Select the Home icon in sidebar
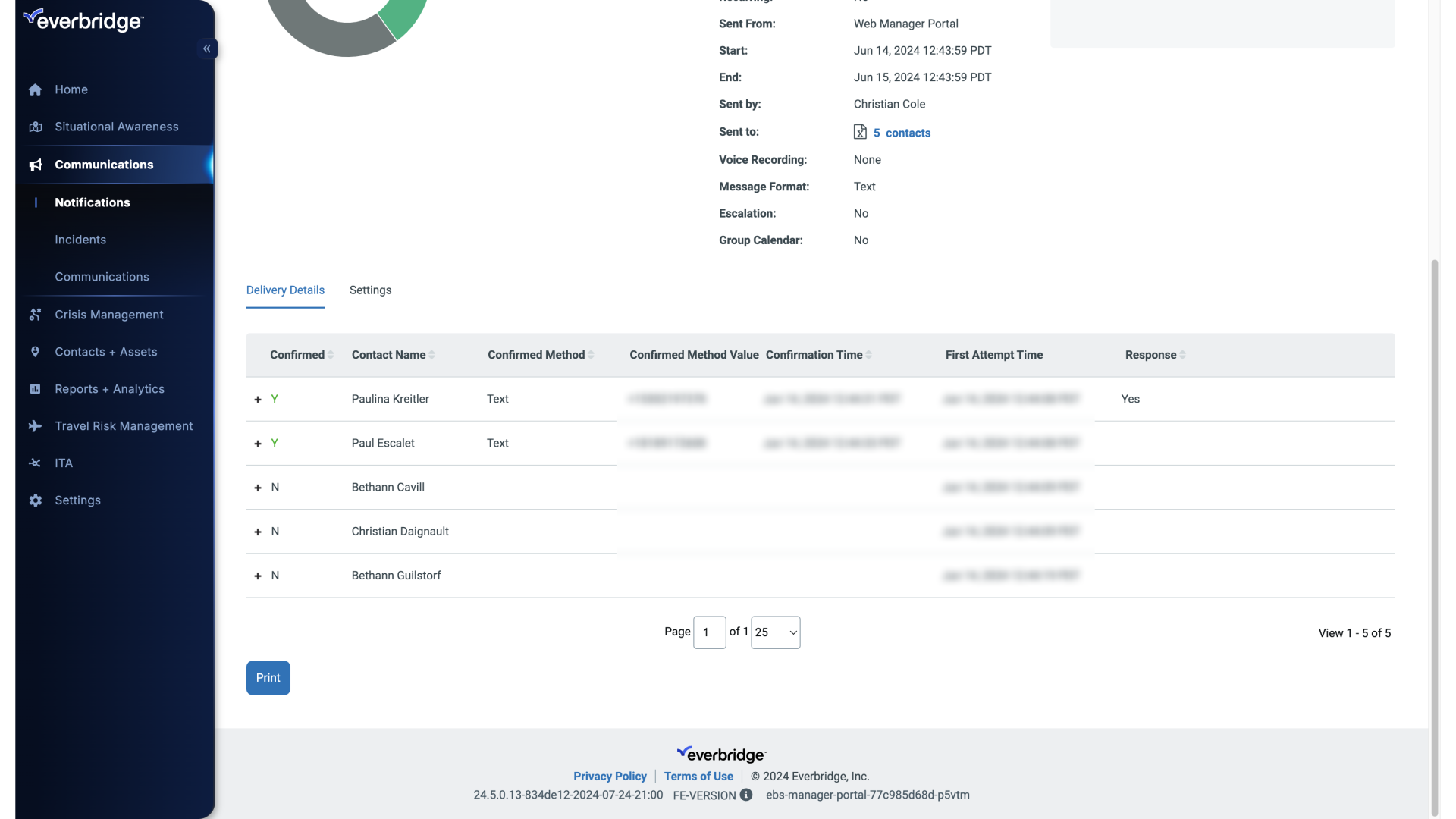Viewport: 1456px width, 819px height. coord(35,89)
